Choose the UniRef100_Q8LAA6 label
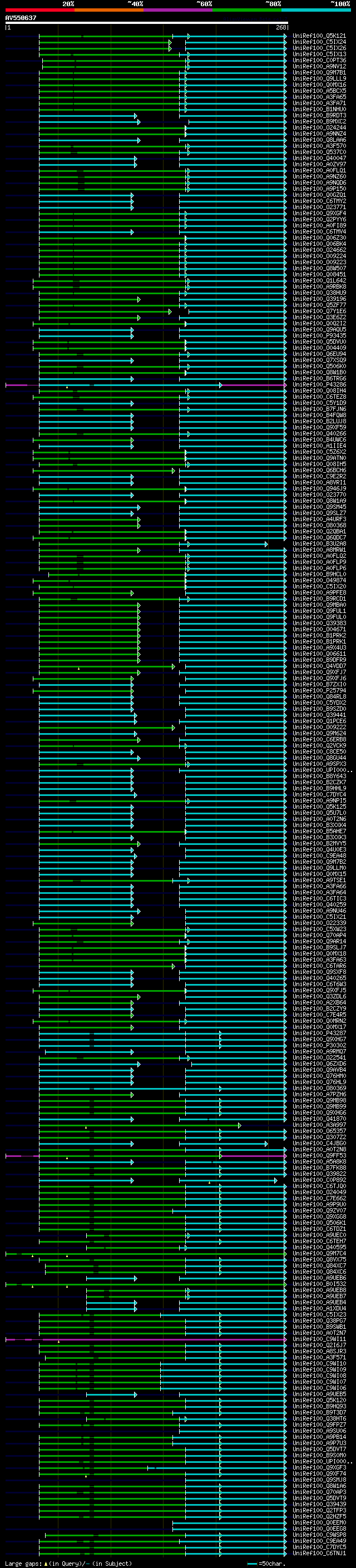 (x=319, y=140)
